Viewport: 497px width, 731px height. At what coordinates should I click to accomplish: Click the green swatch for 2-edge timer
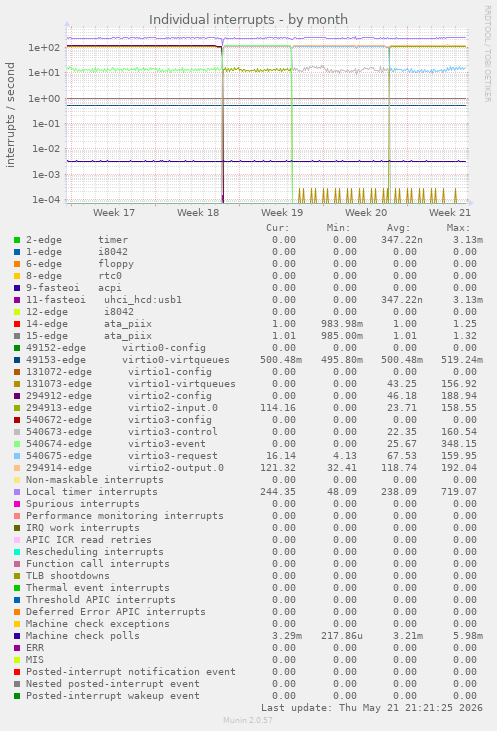pyautogui.click(x=17, y=240)
